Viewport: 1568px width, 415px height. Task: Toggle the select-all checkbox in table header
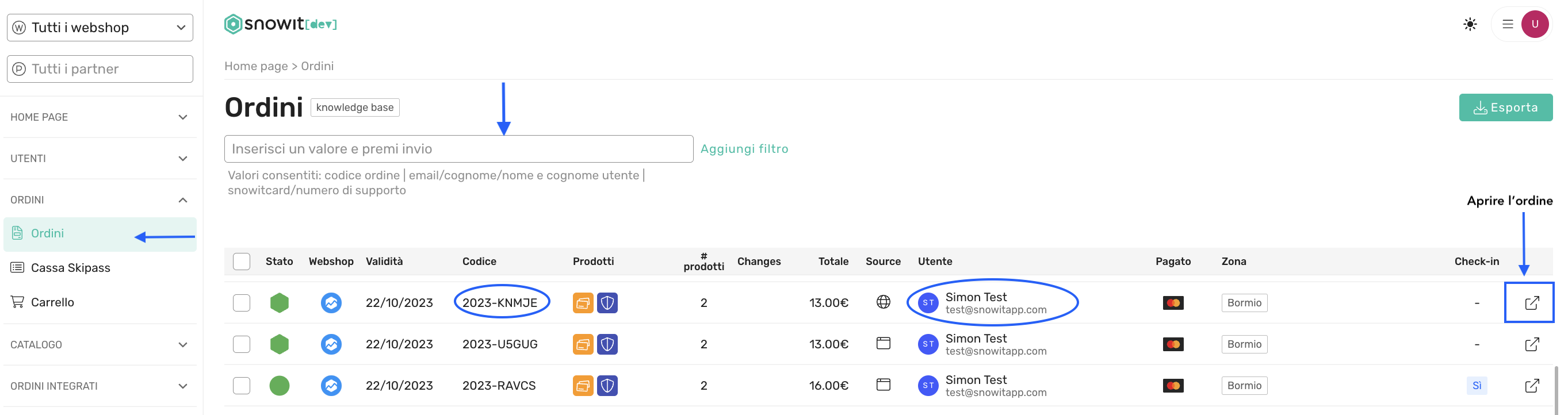(242, 261)
